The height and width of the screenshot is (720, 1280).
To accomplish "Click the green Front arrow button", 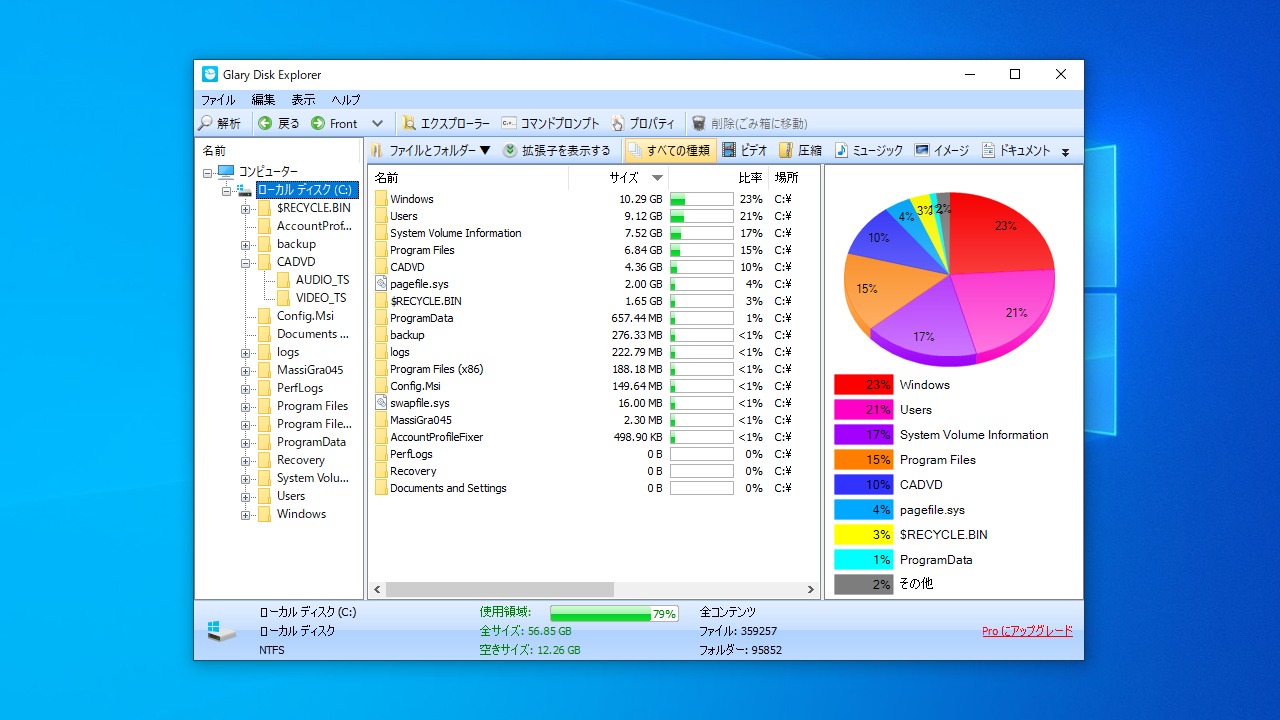I will click(x=334, y=123).
